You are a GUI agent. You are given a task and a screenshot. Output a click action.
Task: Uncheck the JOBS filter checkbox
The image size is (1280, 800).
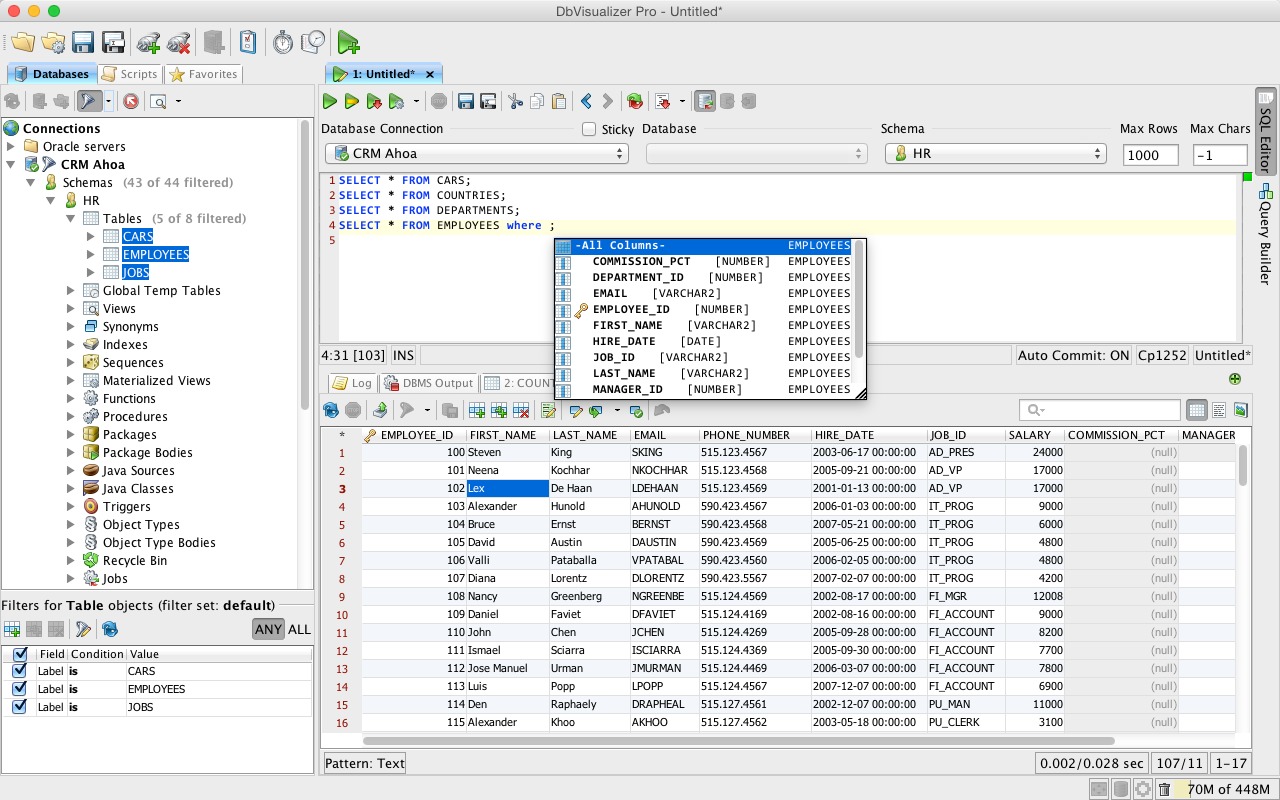point(19,707)
